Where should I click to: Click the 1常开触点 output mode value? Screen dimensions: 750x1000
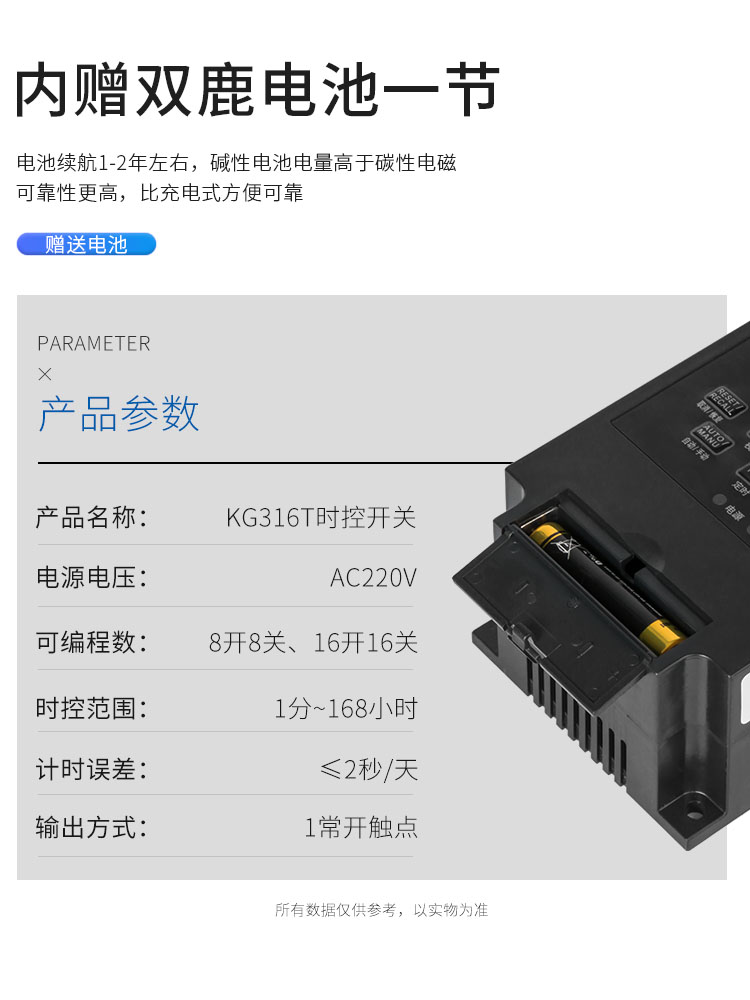point(361,827)
